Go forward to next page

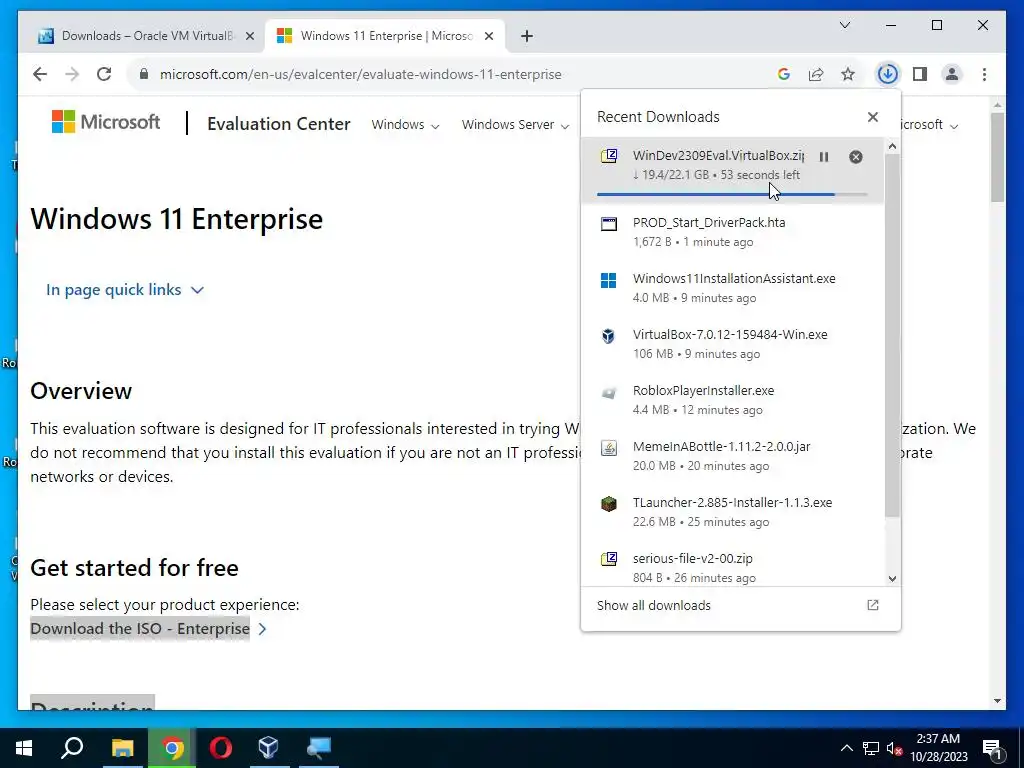(x=72, y=74)
